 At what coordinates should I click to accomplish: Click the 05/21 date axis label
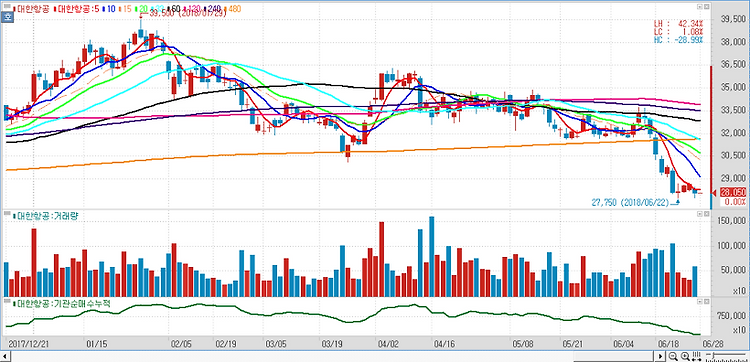(573, 344)
